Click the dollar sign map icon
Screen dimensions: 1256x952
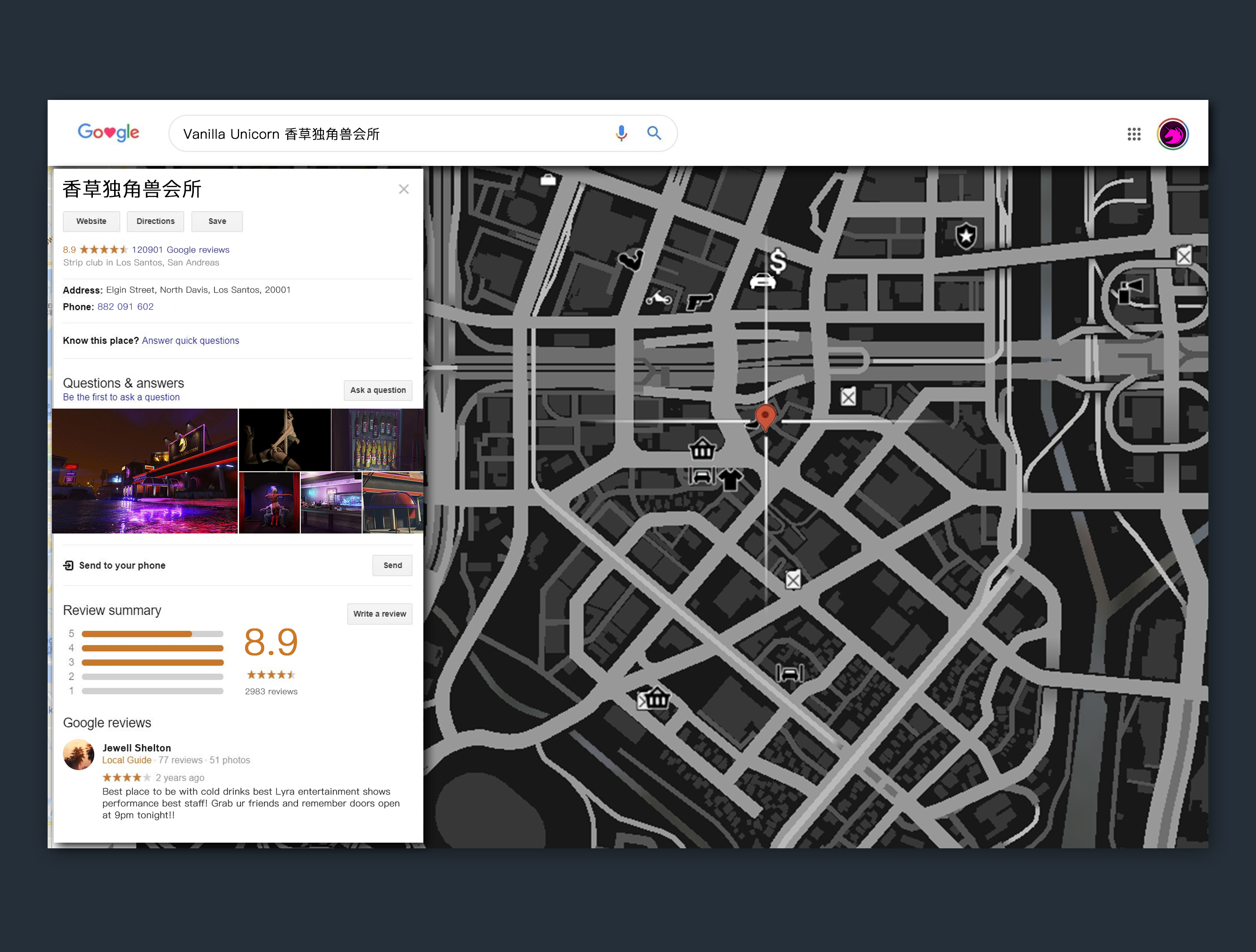tap(778, 262)
